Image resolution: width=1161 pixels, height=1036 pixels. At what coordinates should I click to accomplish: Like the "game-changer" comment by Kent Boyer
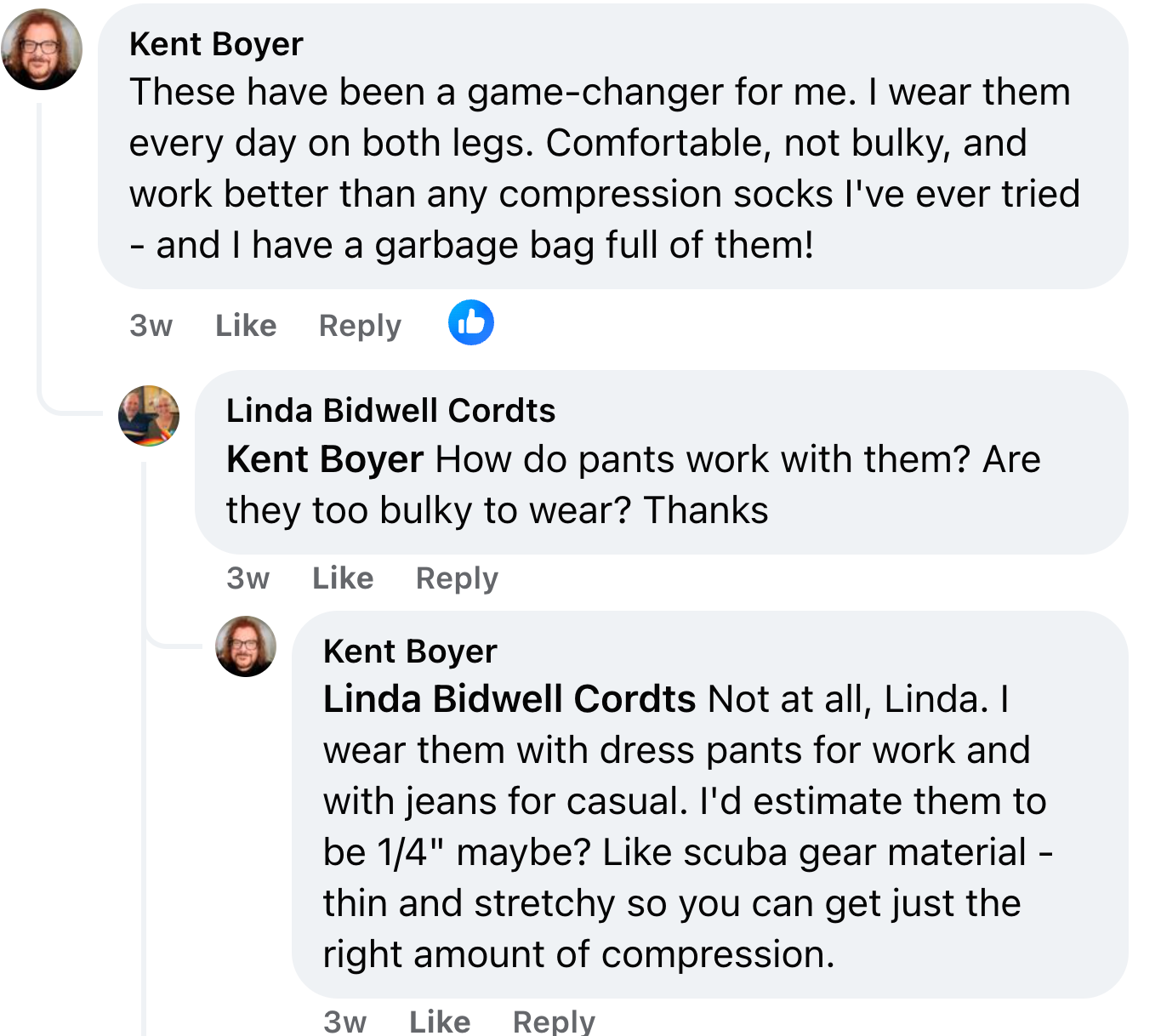246,326
